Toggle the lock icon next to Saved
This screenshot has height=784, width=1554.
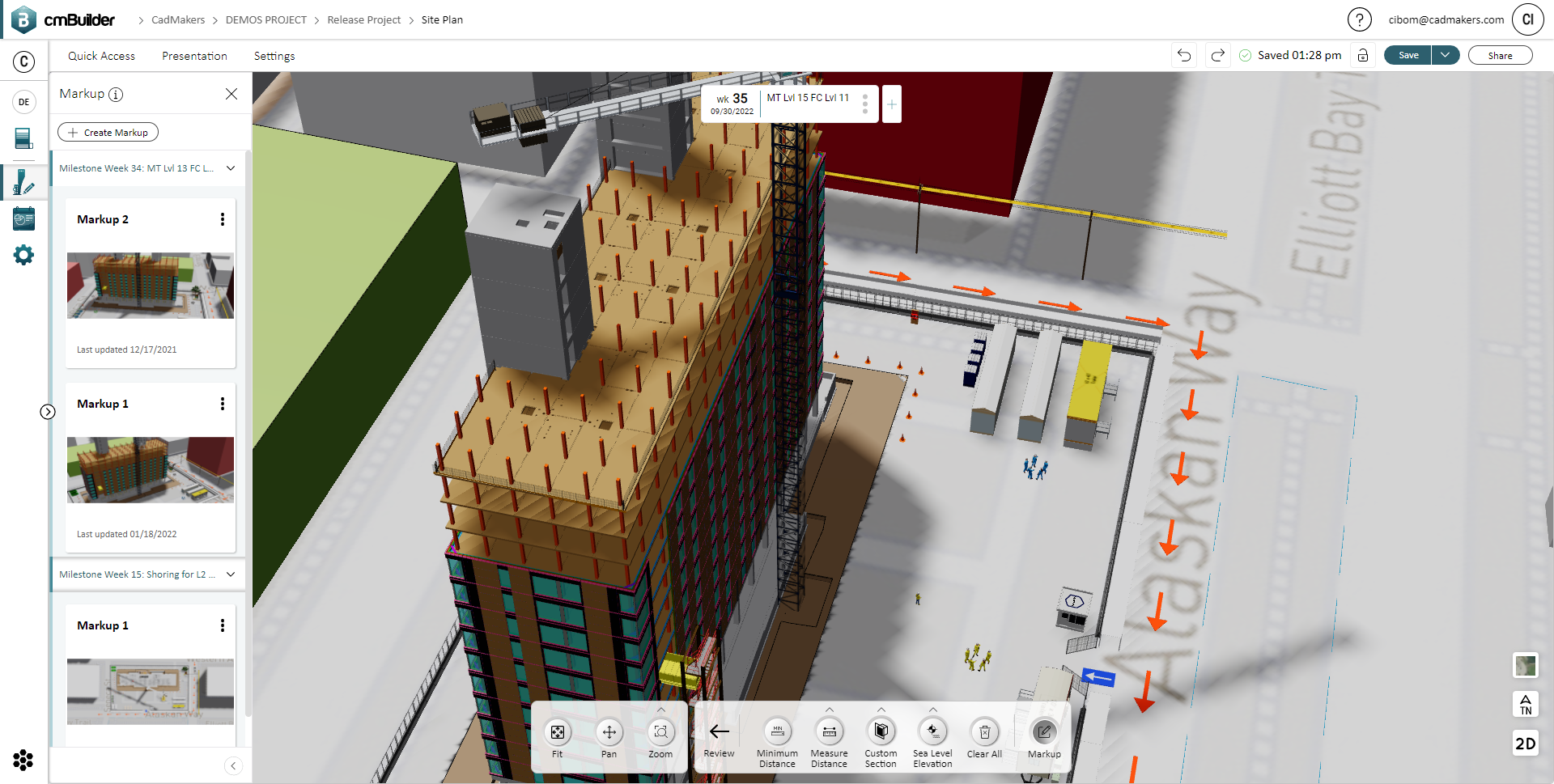[x=1363, y=55]
